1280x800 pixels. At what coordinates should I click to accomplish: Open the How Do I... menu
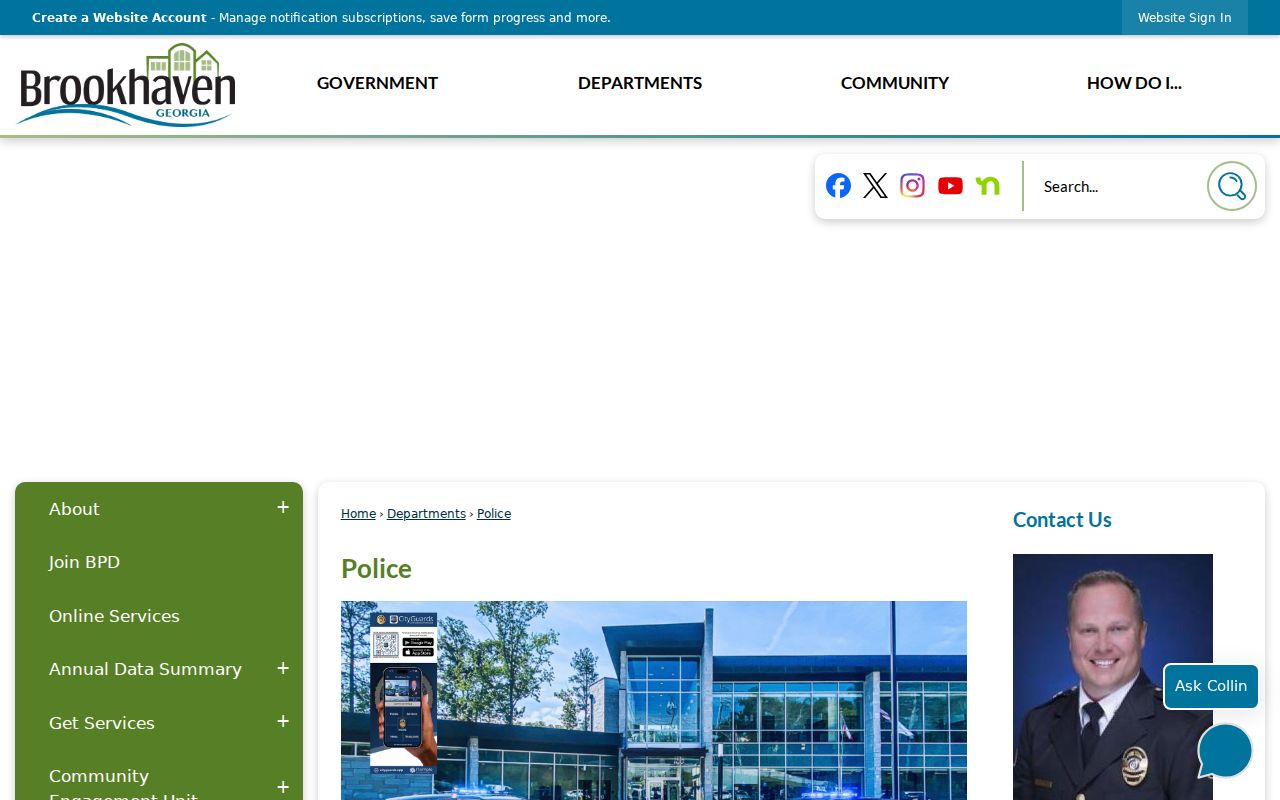pyautogui.click(x=1134, y=83)
